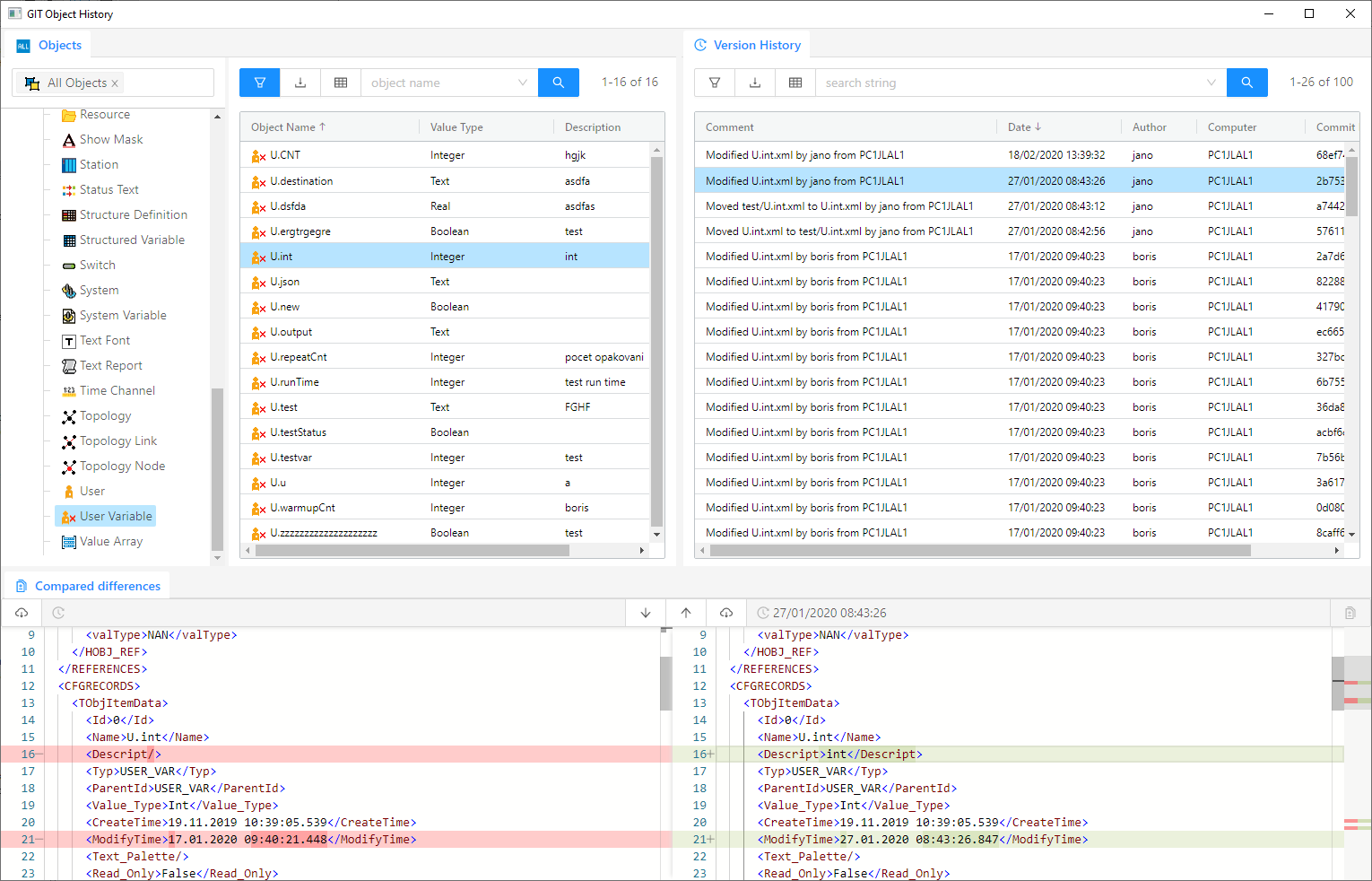Click the table view icon in Objects toolbar
Screen dimensions: 1372x881
click(x=341, y=83)
